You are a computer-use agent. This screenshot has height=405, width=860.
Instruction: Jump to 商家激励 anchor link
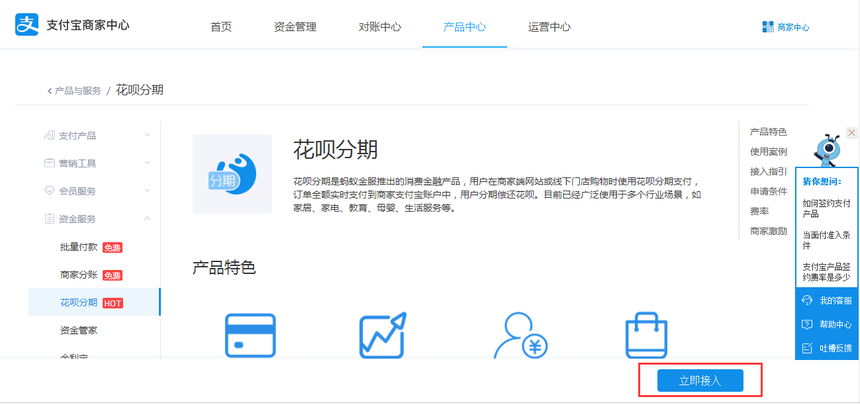click(x=768, y=231)
